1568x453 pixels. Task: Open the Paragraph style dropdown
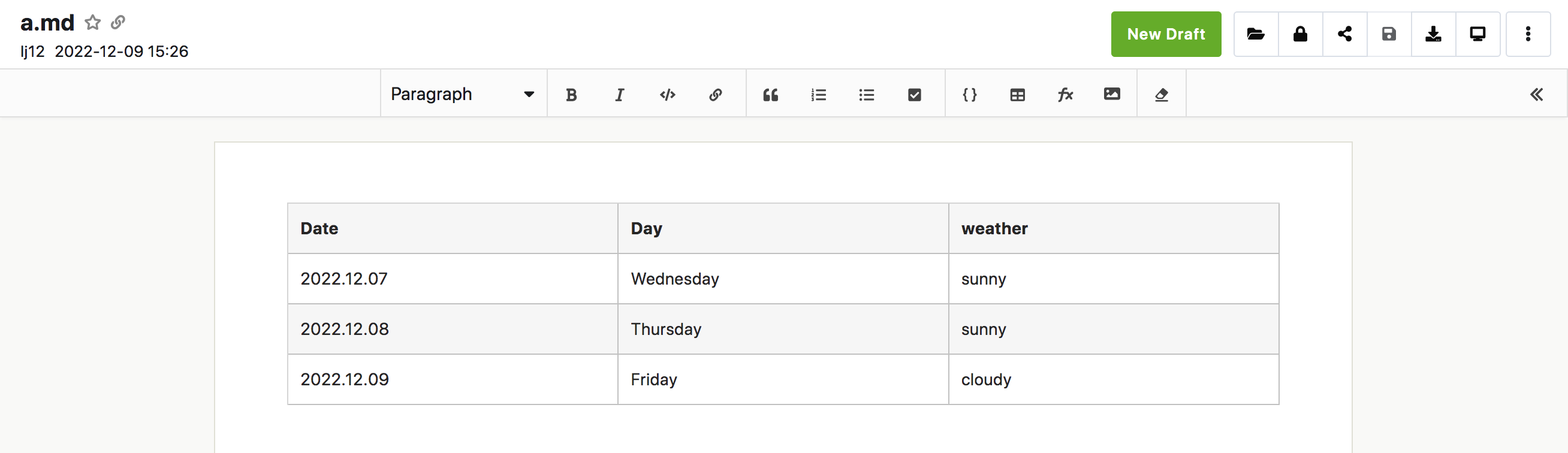click(x=463, y=95)
